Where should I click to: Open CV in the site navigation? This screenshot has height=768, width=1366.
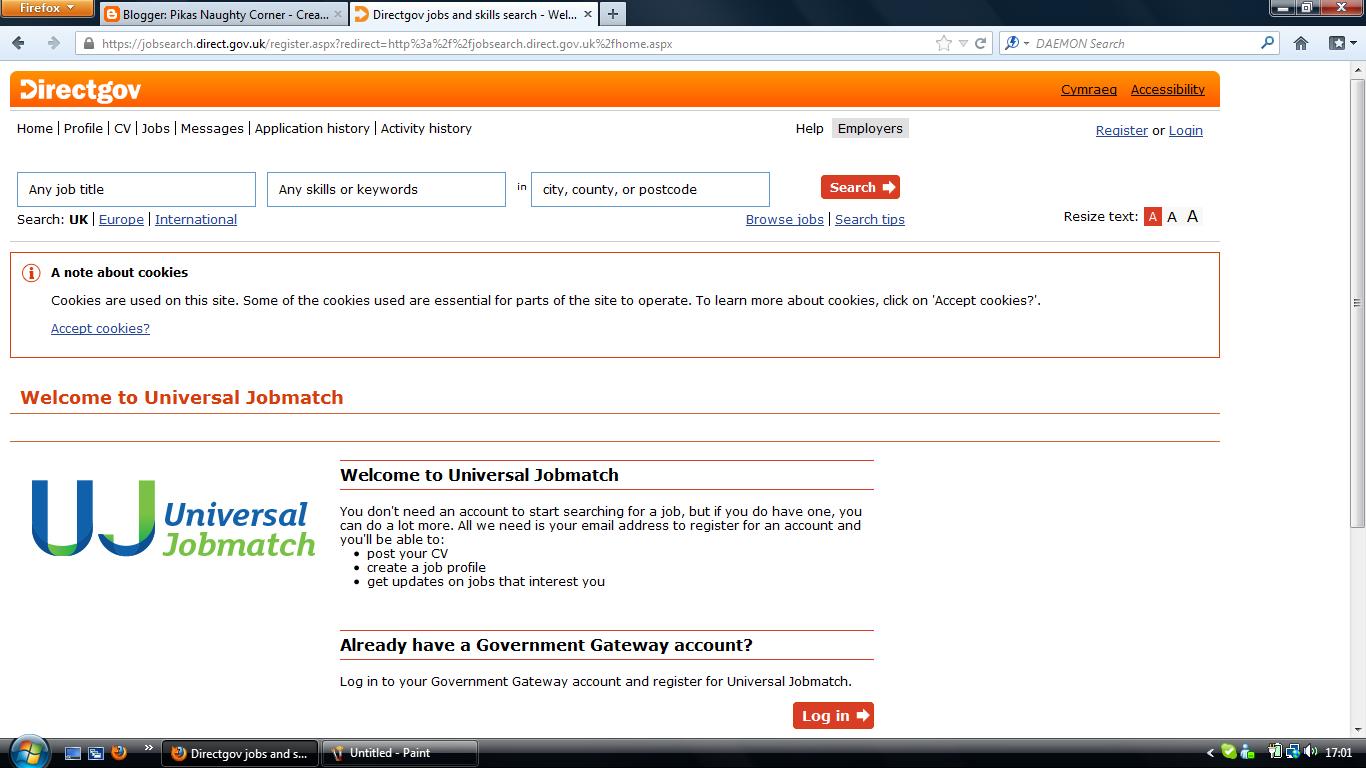pos(122,128)
